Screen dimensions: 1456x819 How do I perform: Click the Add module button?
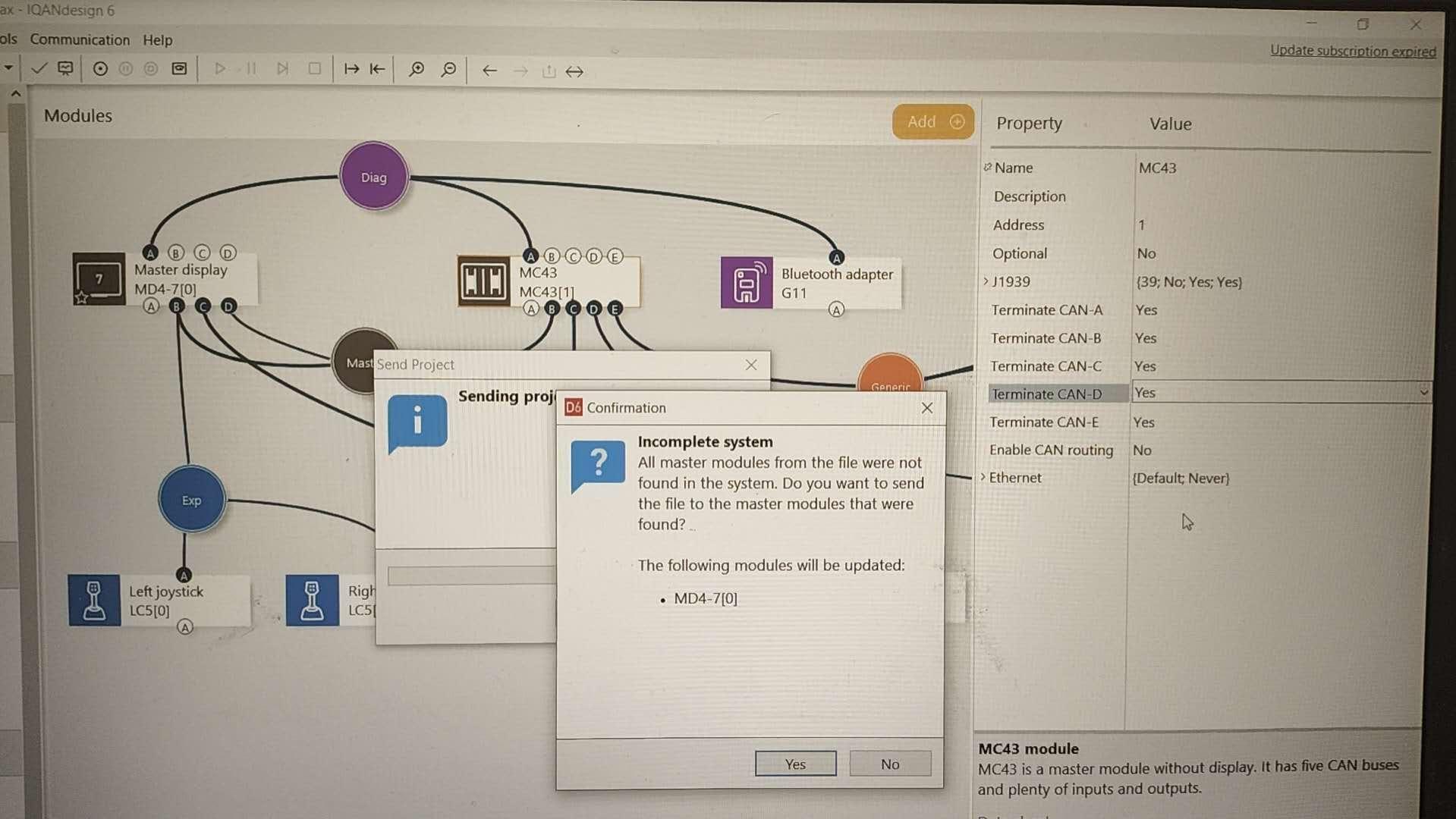tap(933, 121)
